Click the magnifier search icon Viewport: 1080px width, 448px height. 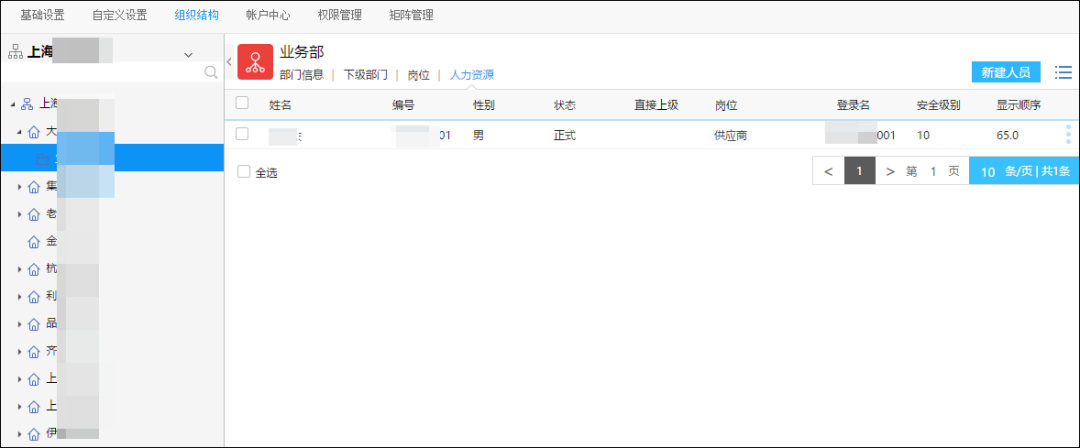pyautogui.click(x=211, y=72)
